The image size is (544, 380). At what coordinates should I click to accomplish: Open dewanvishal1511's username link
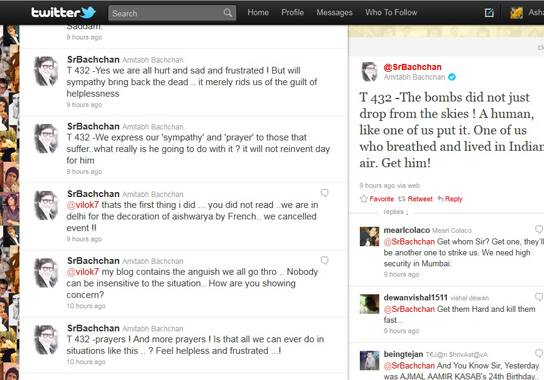click(x=416, y=297)
